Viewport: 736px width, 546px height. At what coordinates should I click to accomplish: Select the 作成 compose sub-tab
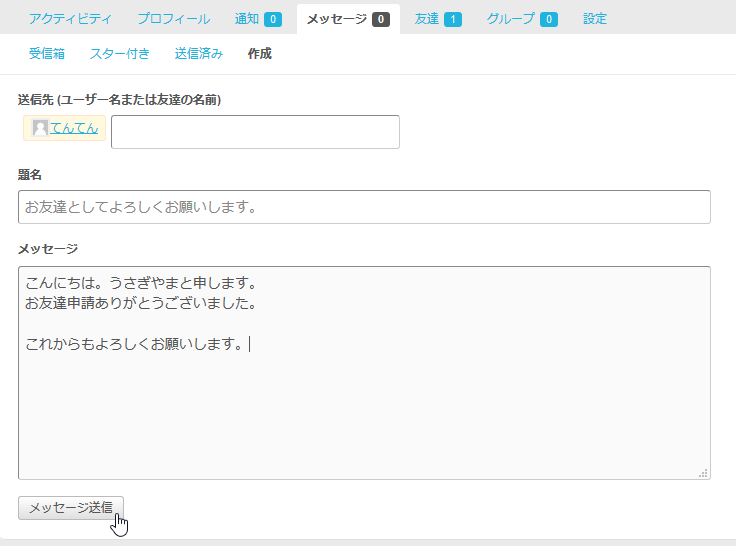tap(259, 54)
